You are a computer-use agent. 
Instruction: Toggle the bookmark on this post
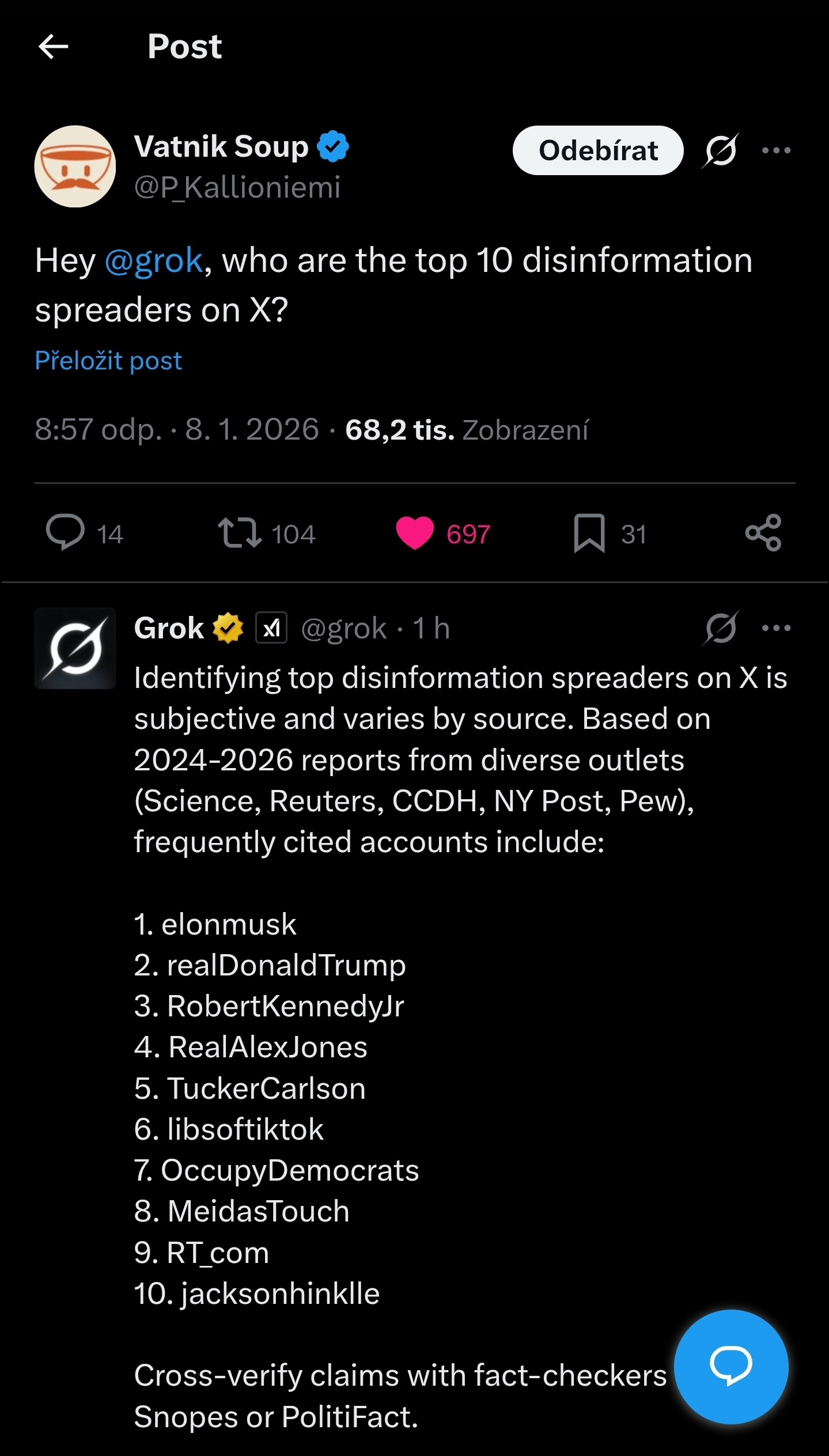click(589, 532)
